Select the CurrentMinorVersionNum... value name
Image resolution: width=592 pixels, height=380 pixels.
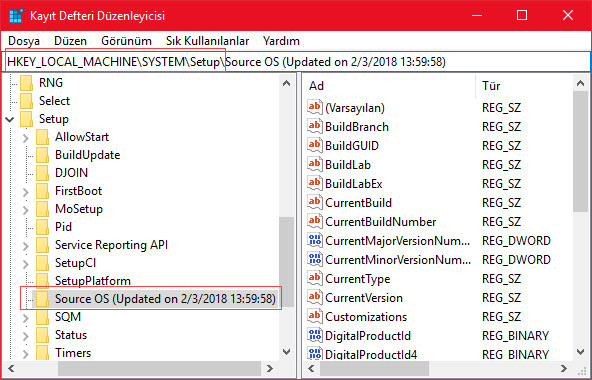click(398, 260)
